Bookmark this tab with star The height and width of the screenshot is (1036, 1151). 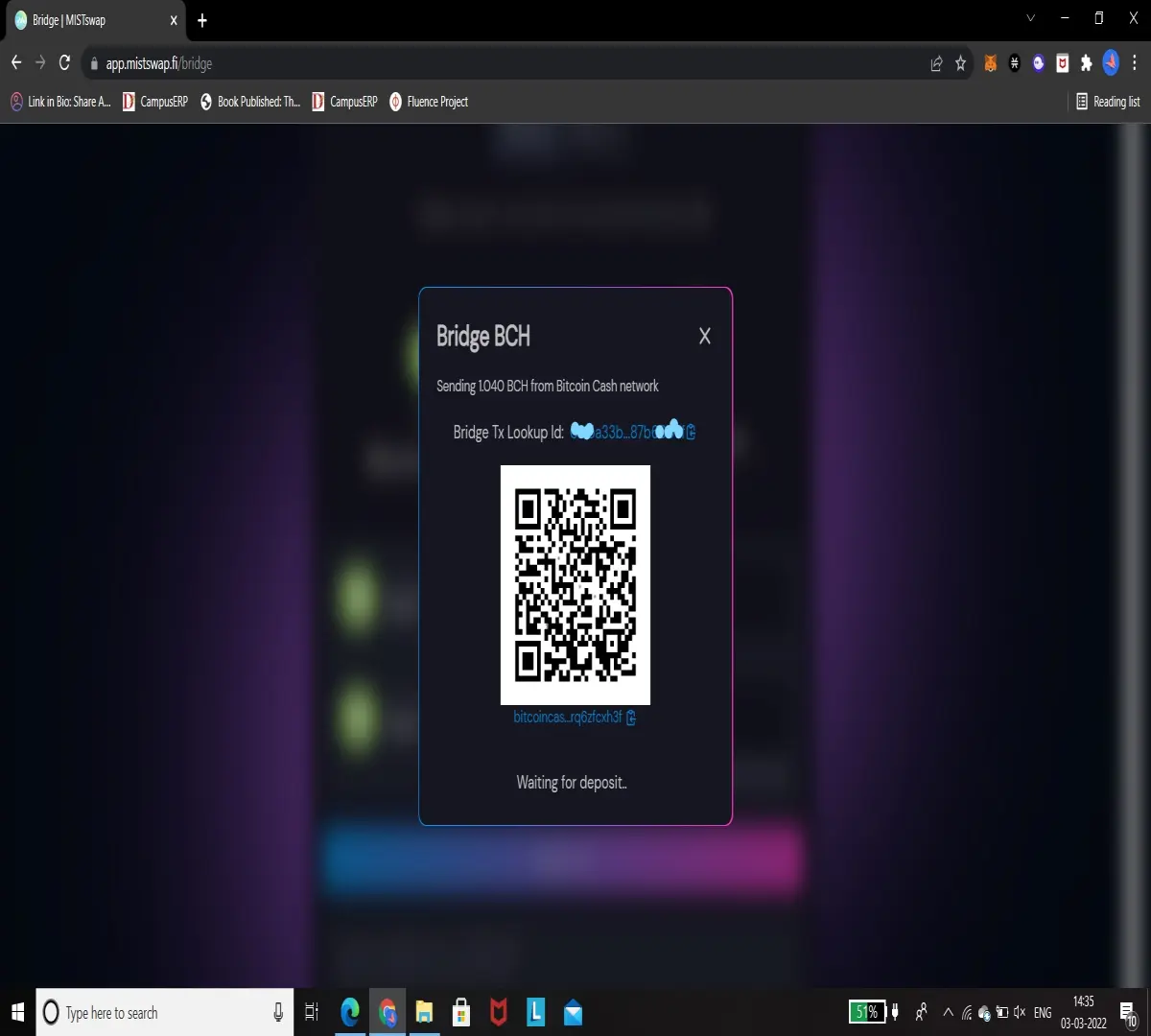(960, 63)
